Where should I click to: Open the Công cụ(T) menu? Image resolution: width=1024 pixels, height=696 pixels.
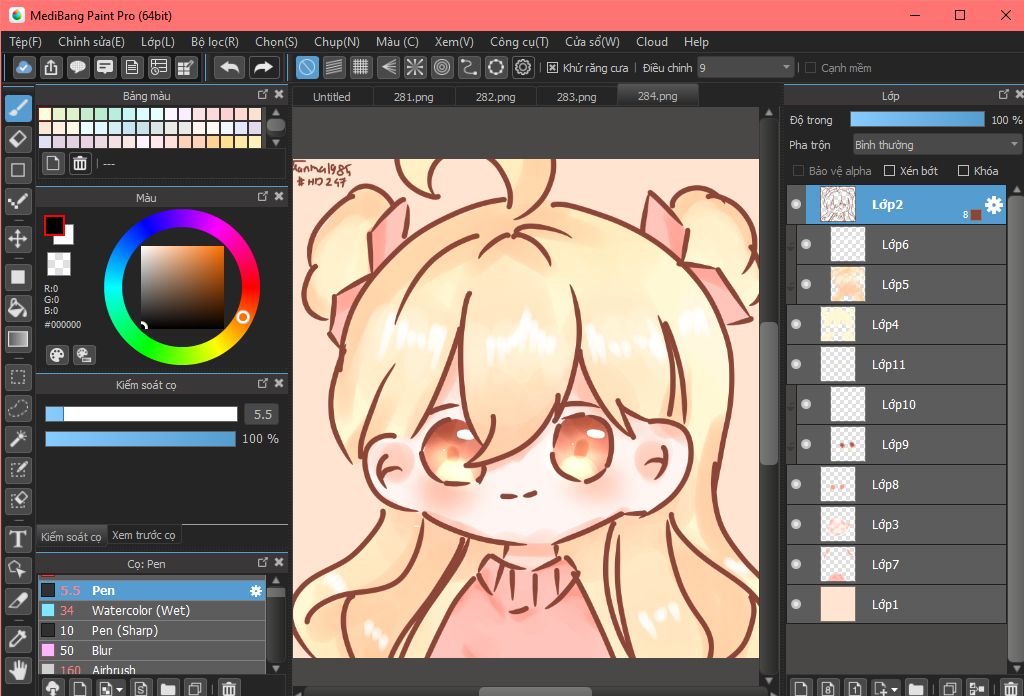(519, 42)
